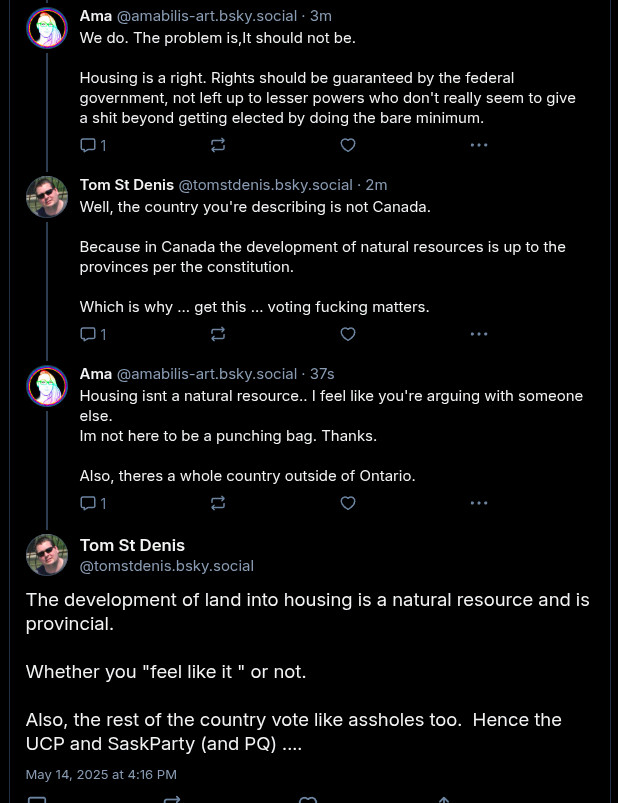Image resolution: width=618 pixels, height=803 pixels.
Task: Open Ama's avatar on the 37s post
Action: pyautogui.click(x=47, y=386)
